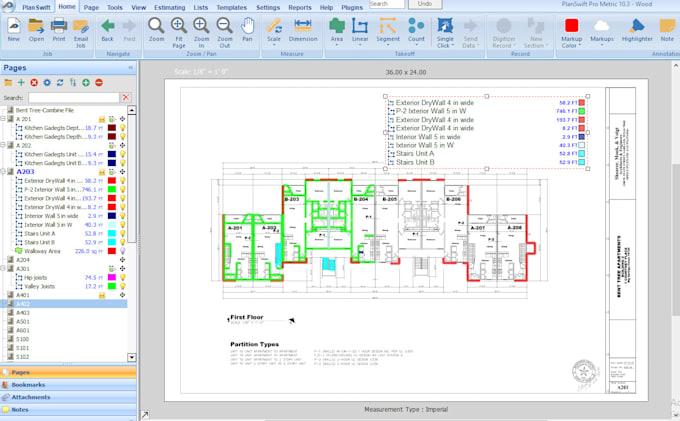Show the Walkway Area via its lightbulb
Screen dimensions: 680x421
click(123, 251)
